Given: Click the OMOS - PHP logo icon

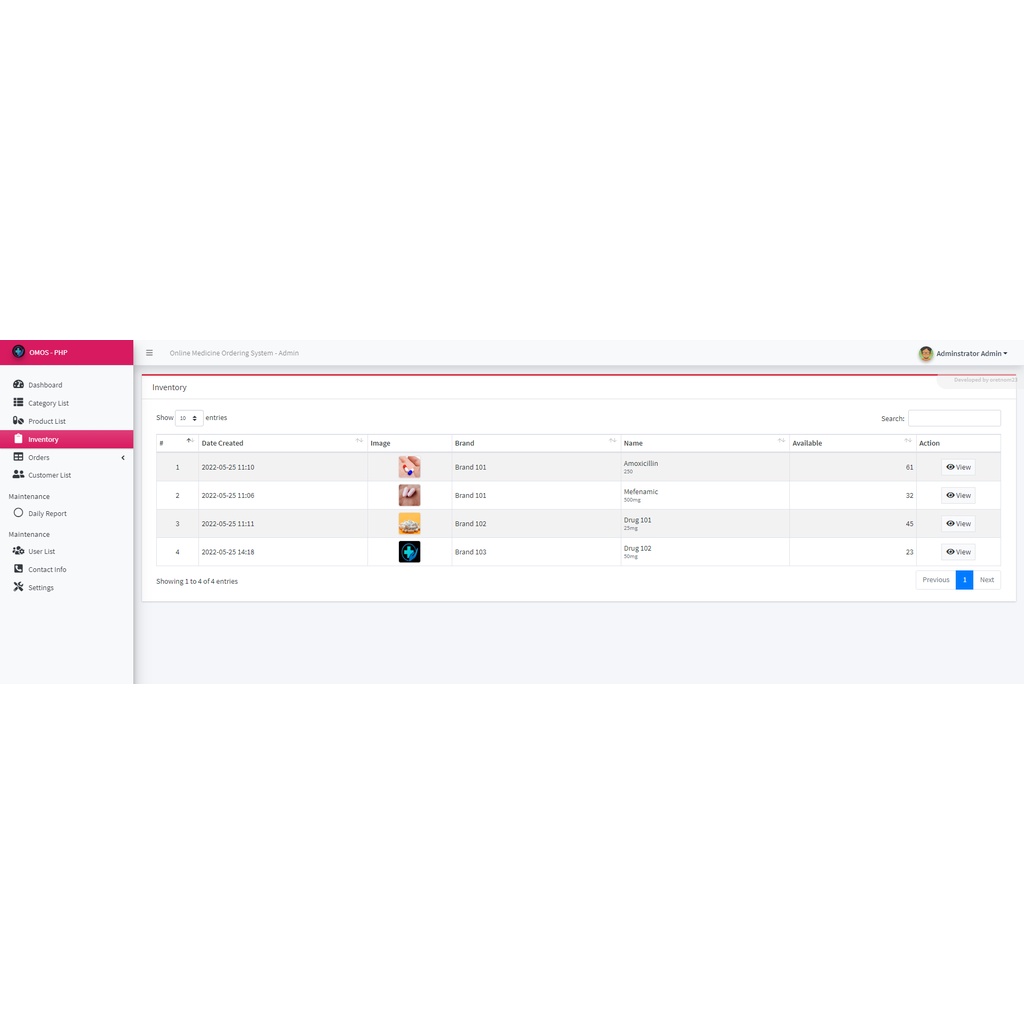Looking at the screenshot, I should coord(18,351).
